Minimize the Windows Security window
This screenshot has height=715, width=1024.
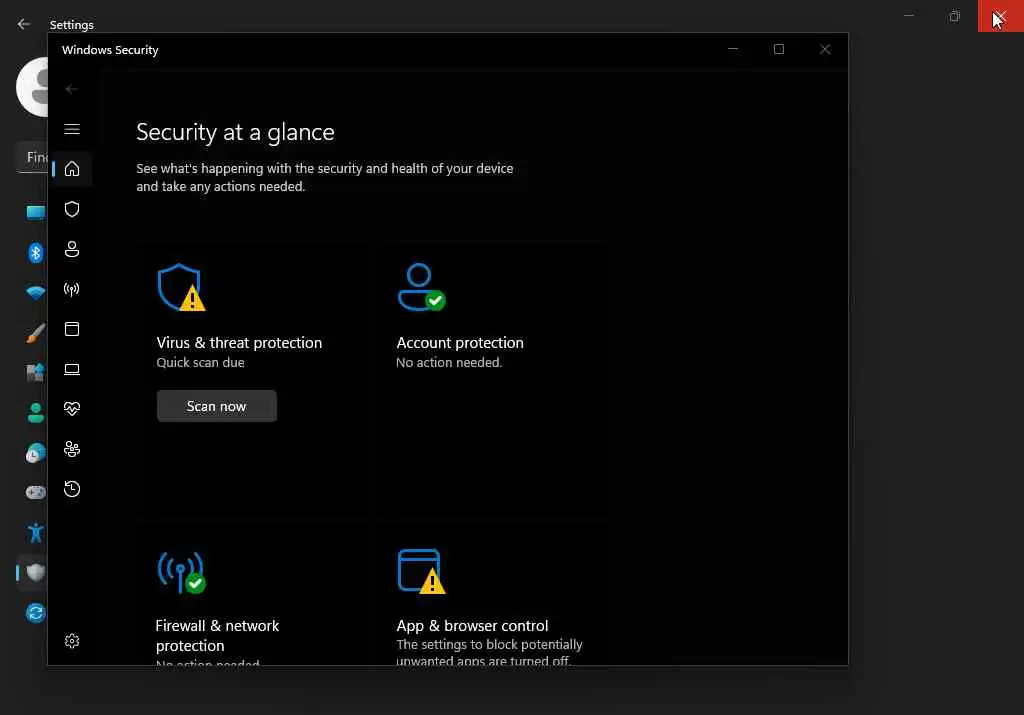(733, 50)
